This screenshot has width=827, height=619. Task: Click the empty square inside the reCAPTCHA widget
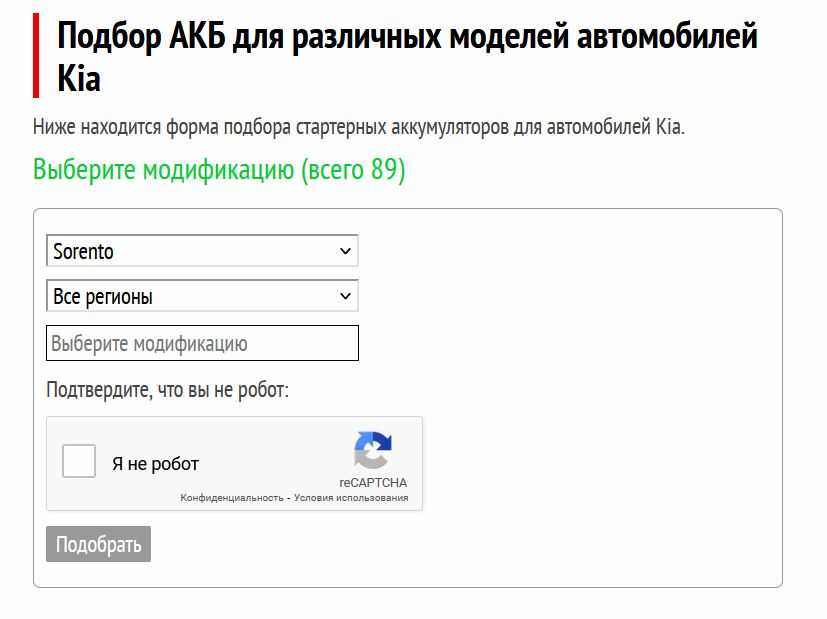[79, 461]
